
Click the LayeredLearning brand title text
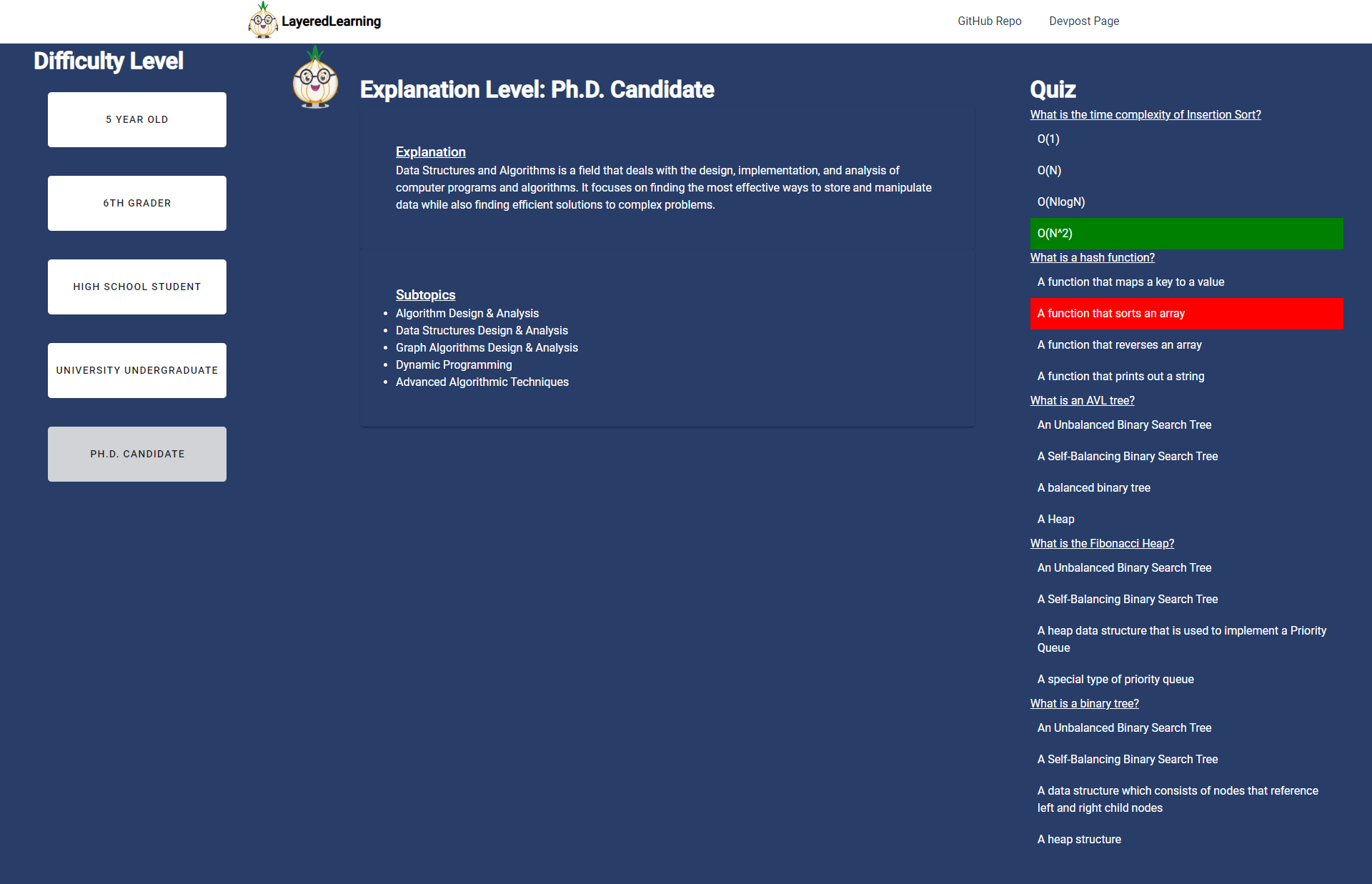(x=331, y=21)
